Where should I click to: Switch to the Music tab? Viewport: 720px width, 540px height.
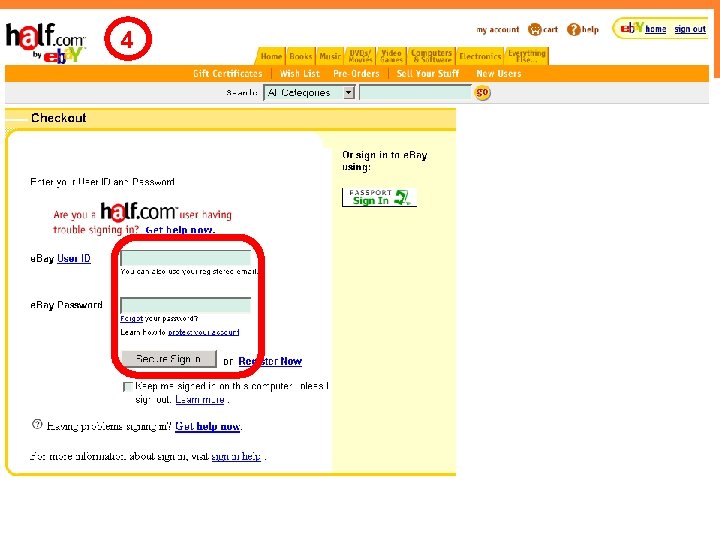330,56
